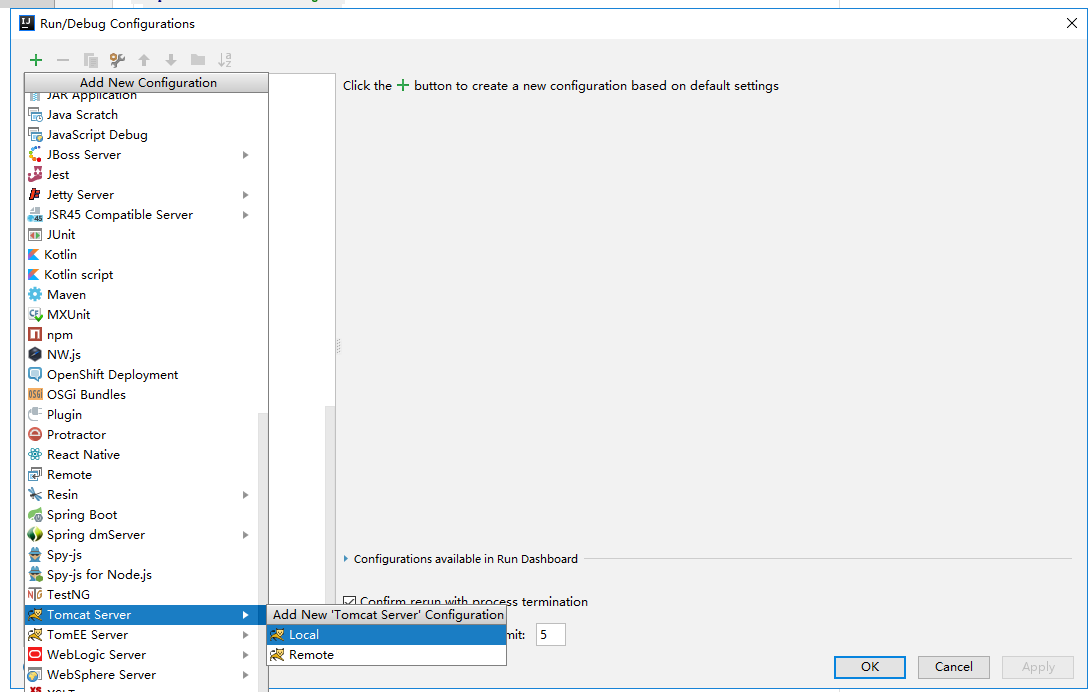Click the green plus Add Configuration button
Image resolution: width=1088 pixels, height=692 pixels.
pyautogui.click(x=36, y=60)
